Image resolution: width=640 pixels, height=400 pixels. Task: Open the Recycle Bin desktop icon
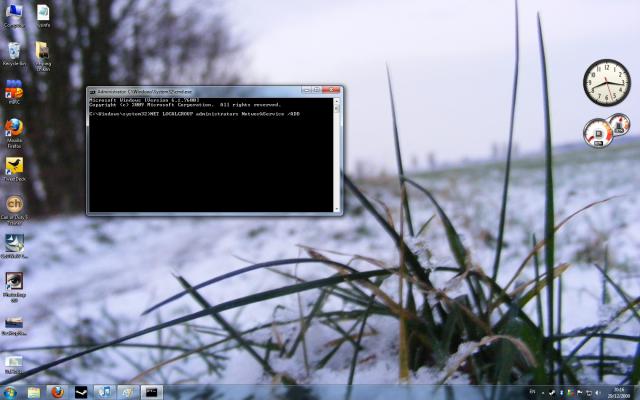coord(14,51)
